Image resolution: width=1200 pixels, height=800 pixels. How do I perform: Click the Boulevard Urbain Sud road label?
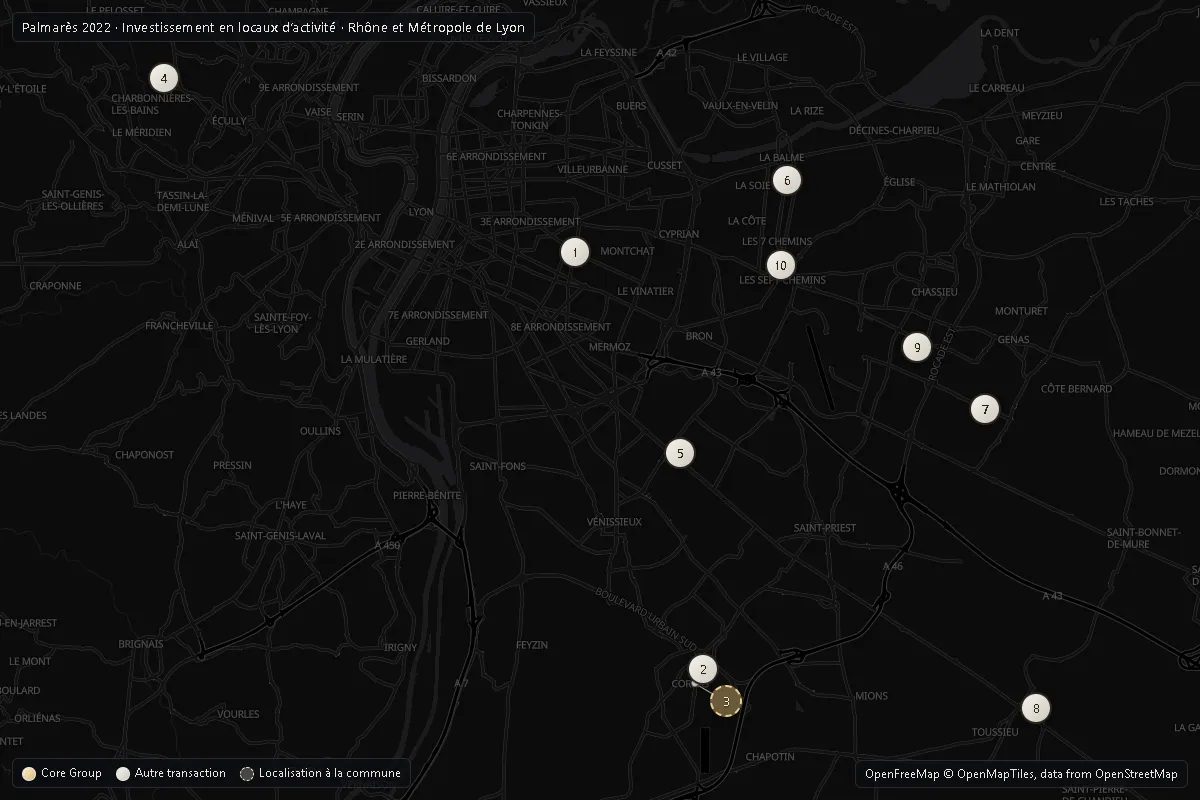point(646,620)
